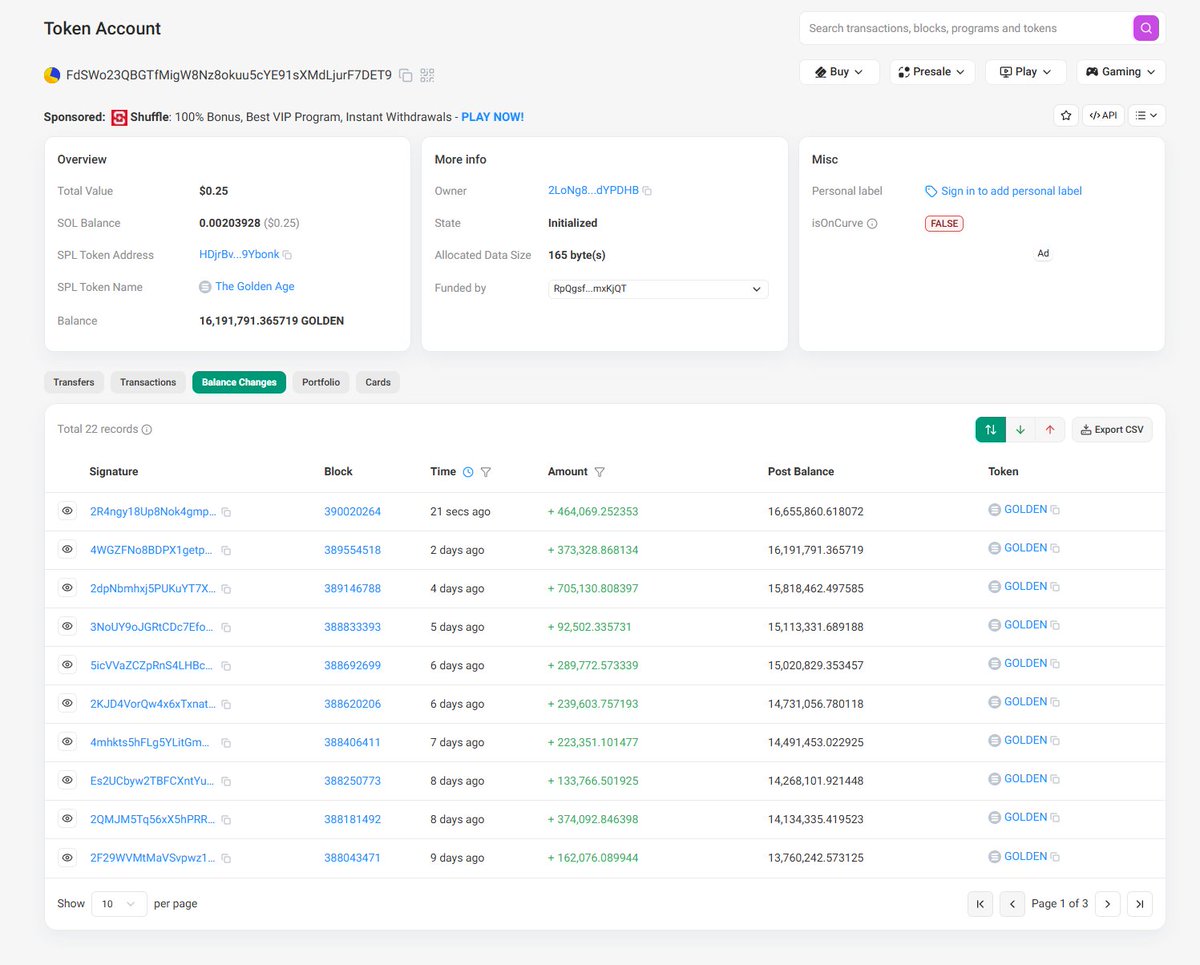
Task: Open Amount column filter funnel
Action: coord(599,472)
